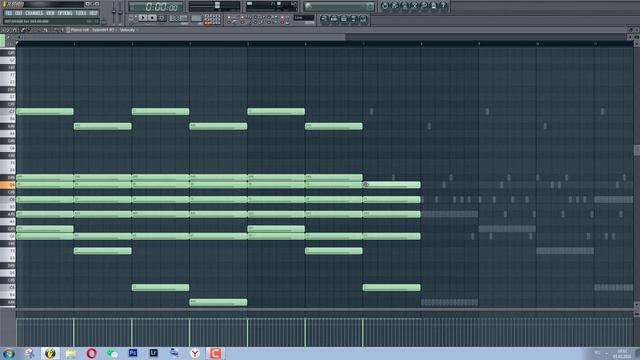Click the round X shortcut icon in top bar
The height and width of the screenshot is (360, 640).
tap(414, 6)
